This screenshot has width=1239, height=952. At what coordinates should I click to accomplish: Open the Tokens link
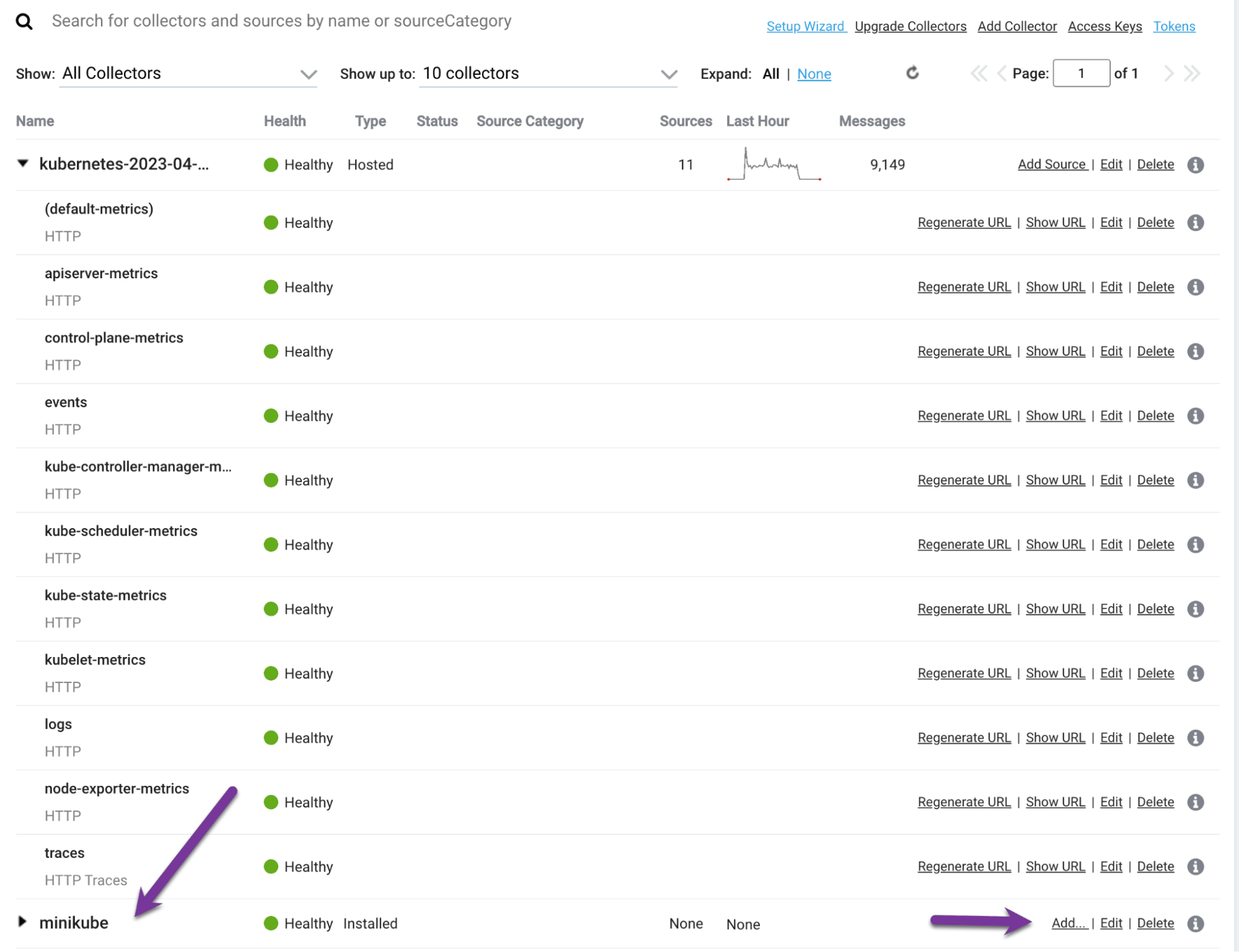(1173, 27)
